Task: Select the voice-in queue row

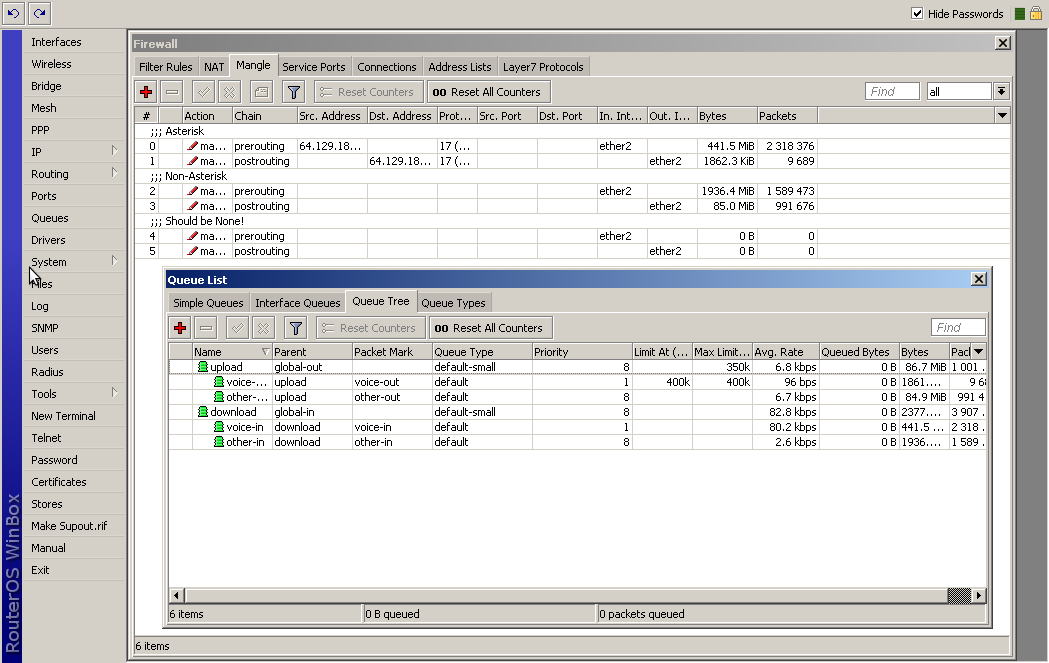Action: pyautogui.click(x=244, y=427)
